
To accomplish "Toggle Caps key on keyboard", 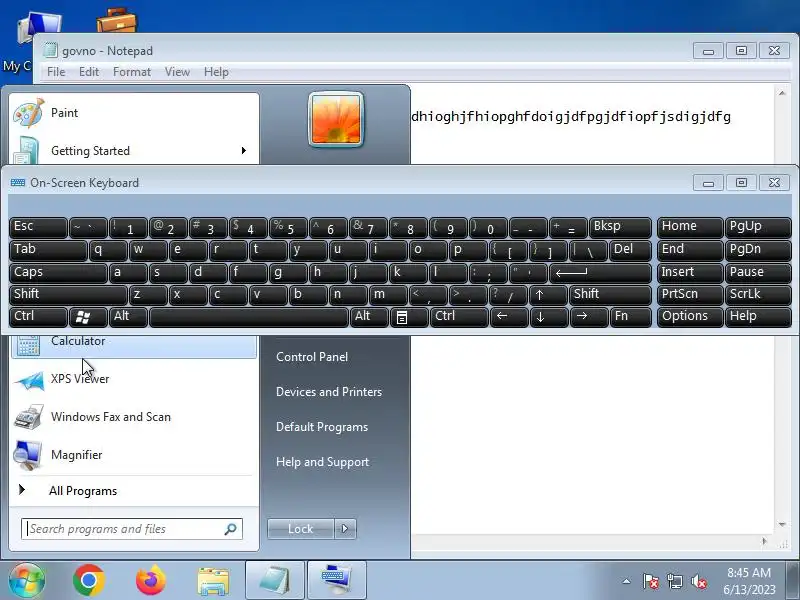I will tap(58, 272).
